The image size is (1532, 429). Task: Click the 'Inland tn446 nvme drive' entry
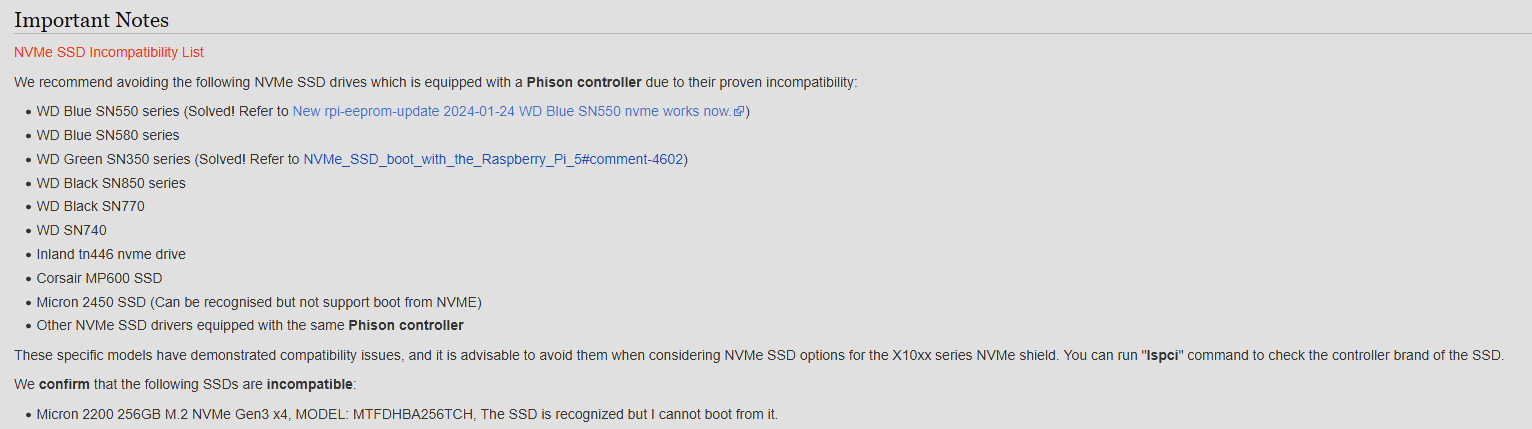pos(111,254)
